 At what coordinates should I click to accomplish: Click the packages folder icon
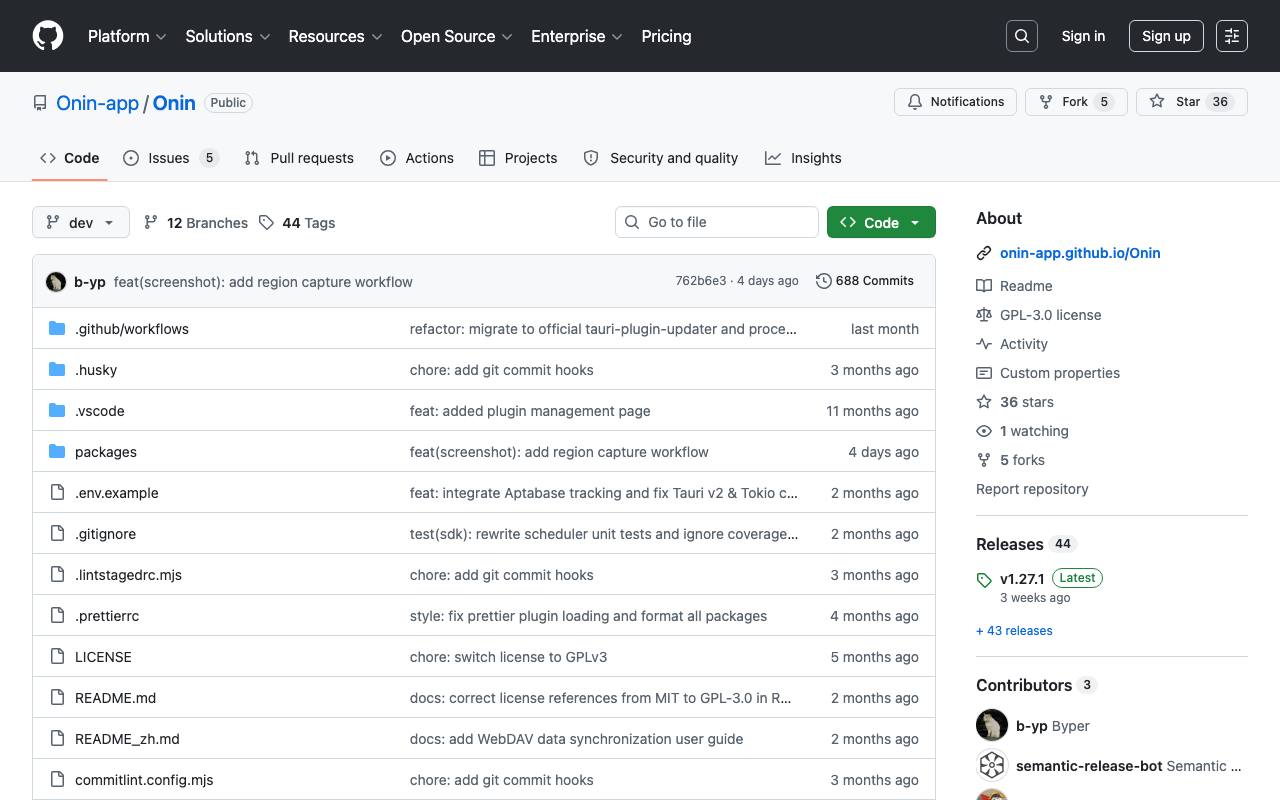[57, 452]
